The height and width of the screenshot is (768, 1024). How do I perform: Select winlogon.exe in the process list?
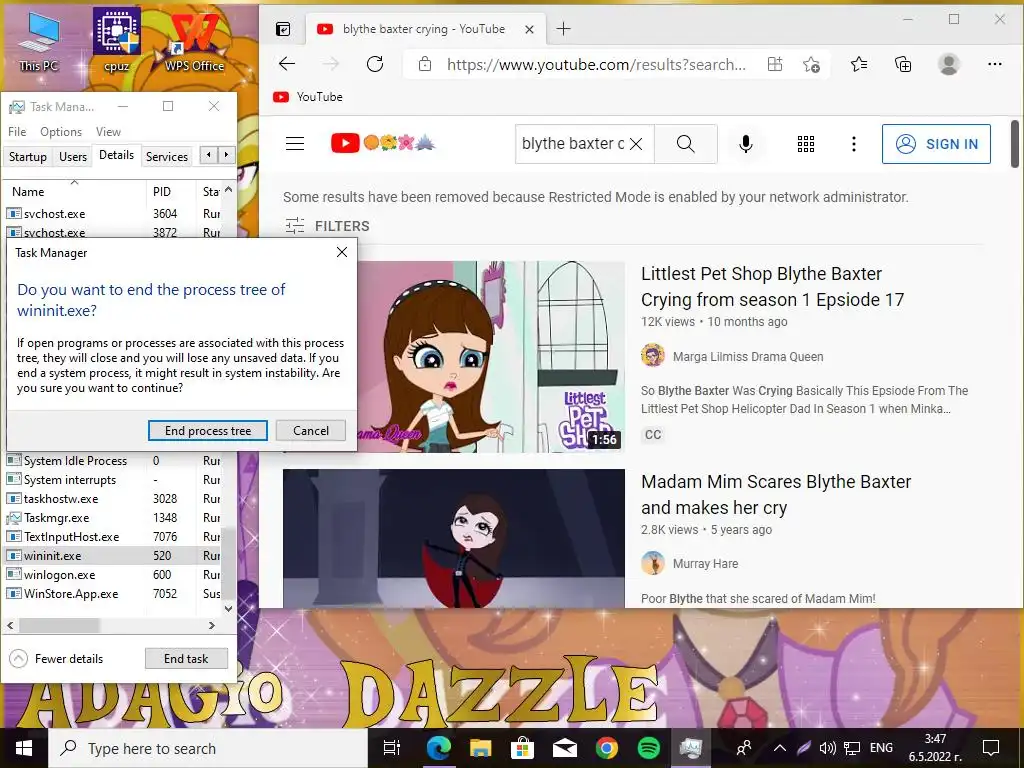pyautogui.click(x=113, y=575)
